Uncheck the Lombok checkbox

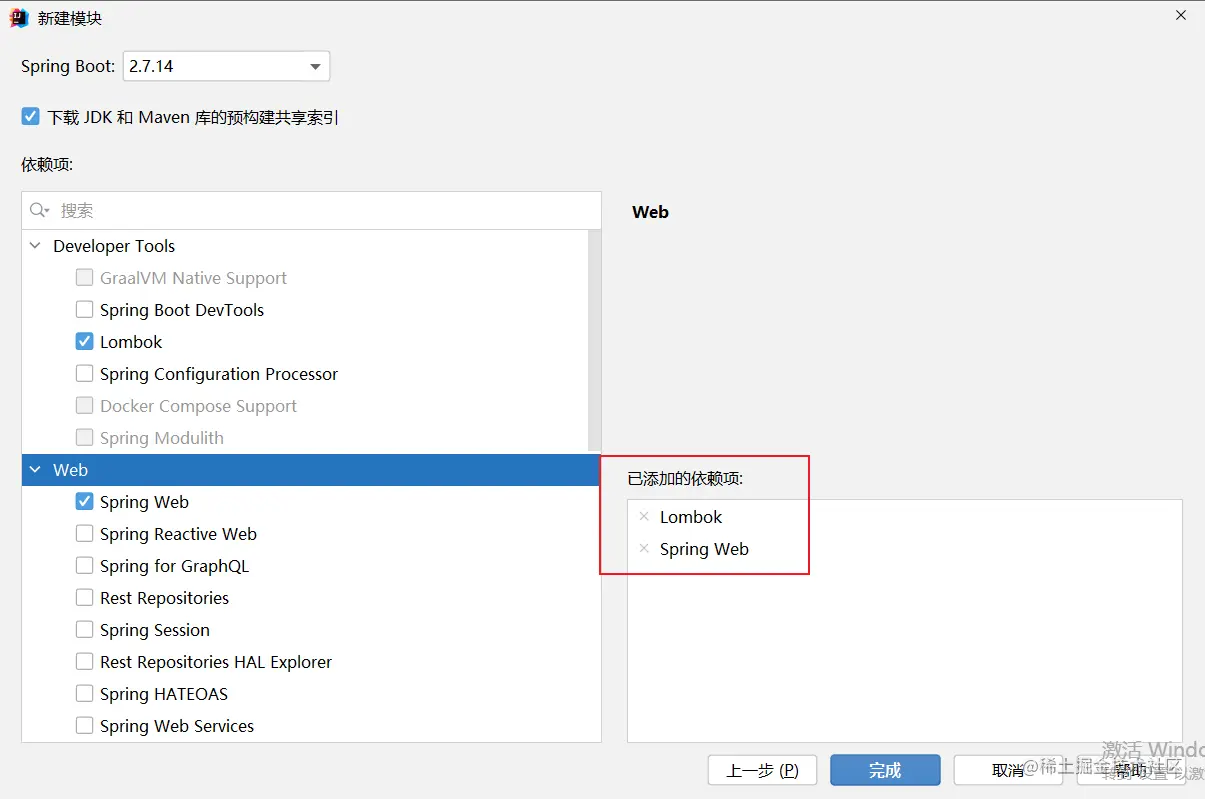(85, 342)
